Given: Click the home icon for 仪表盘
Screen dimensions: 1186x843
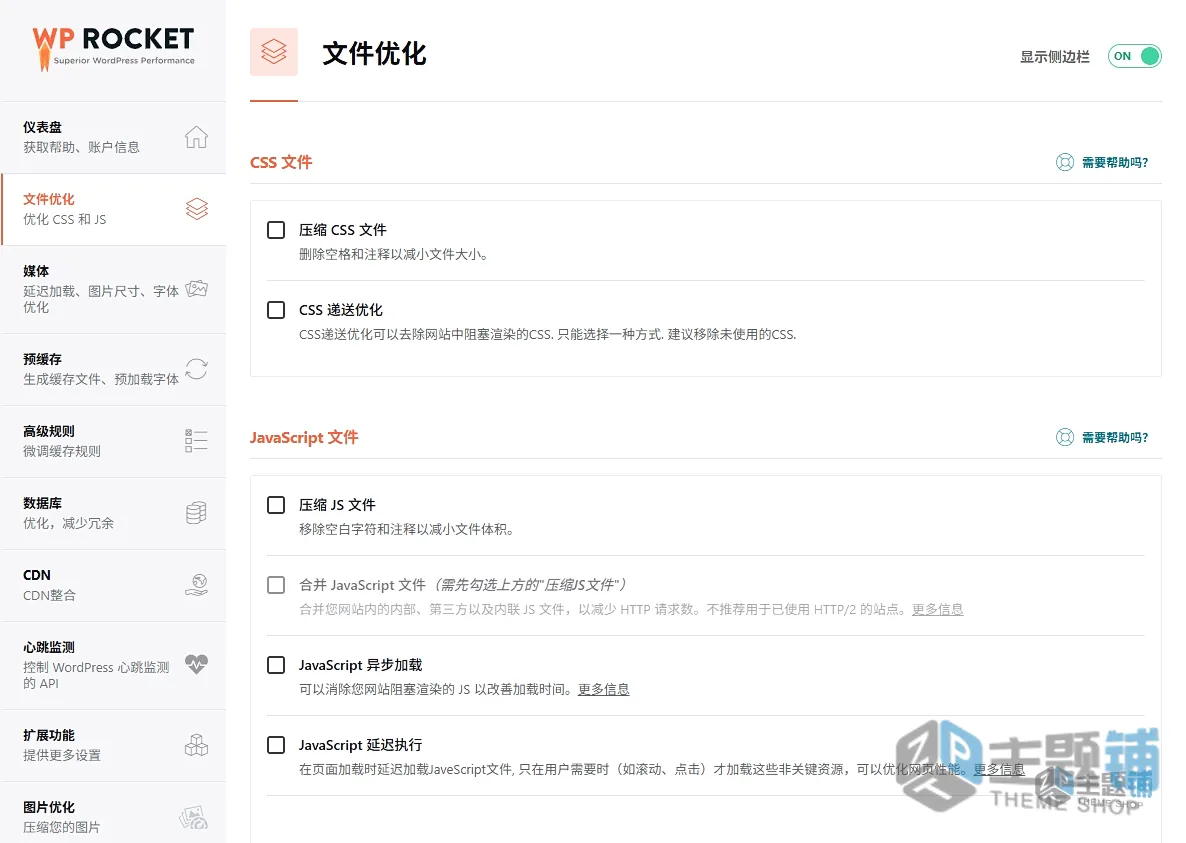Looking at the screenshot, I should point(196,137).
